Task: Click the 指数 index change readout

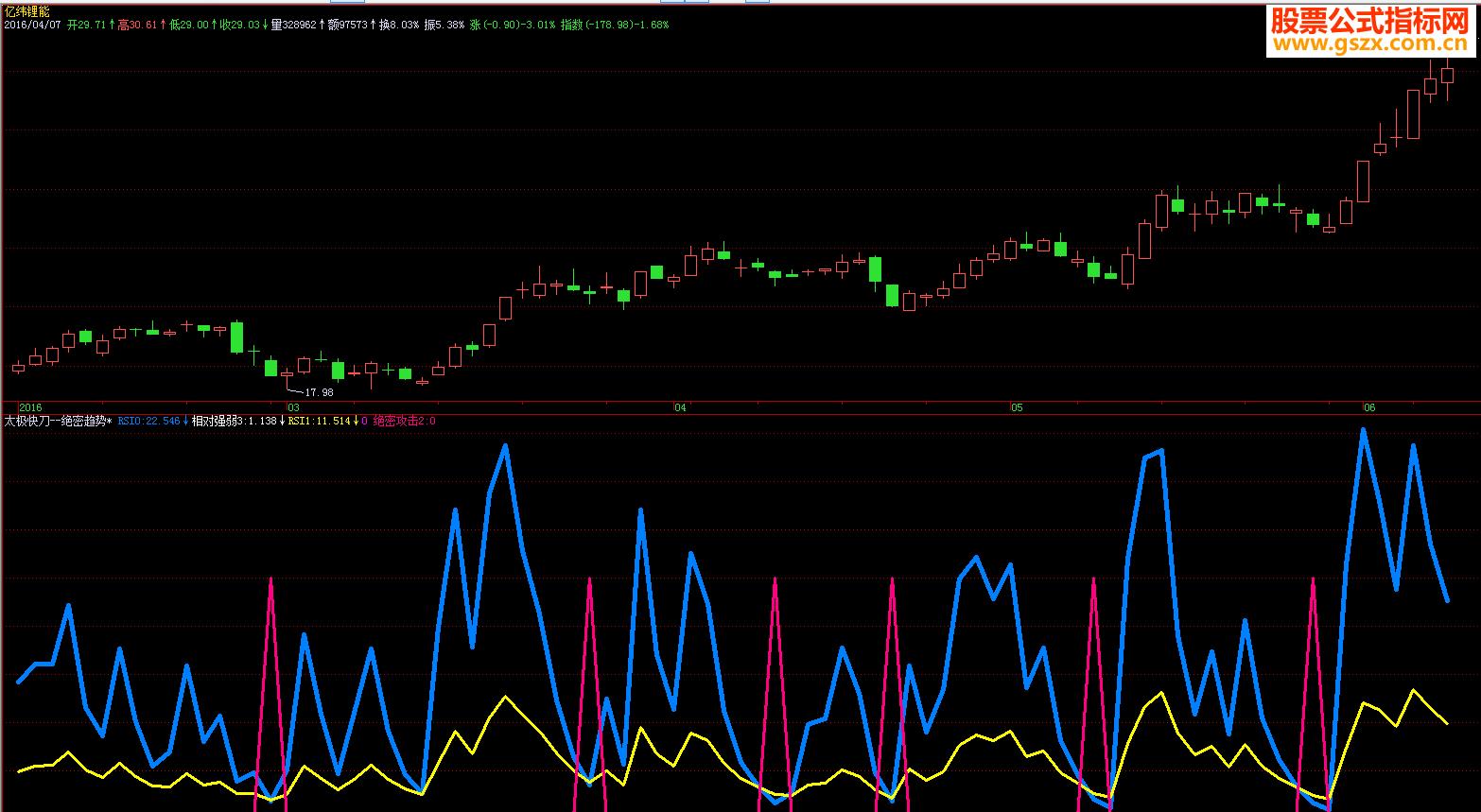Action: pos(615,26)
